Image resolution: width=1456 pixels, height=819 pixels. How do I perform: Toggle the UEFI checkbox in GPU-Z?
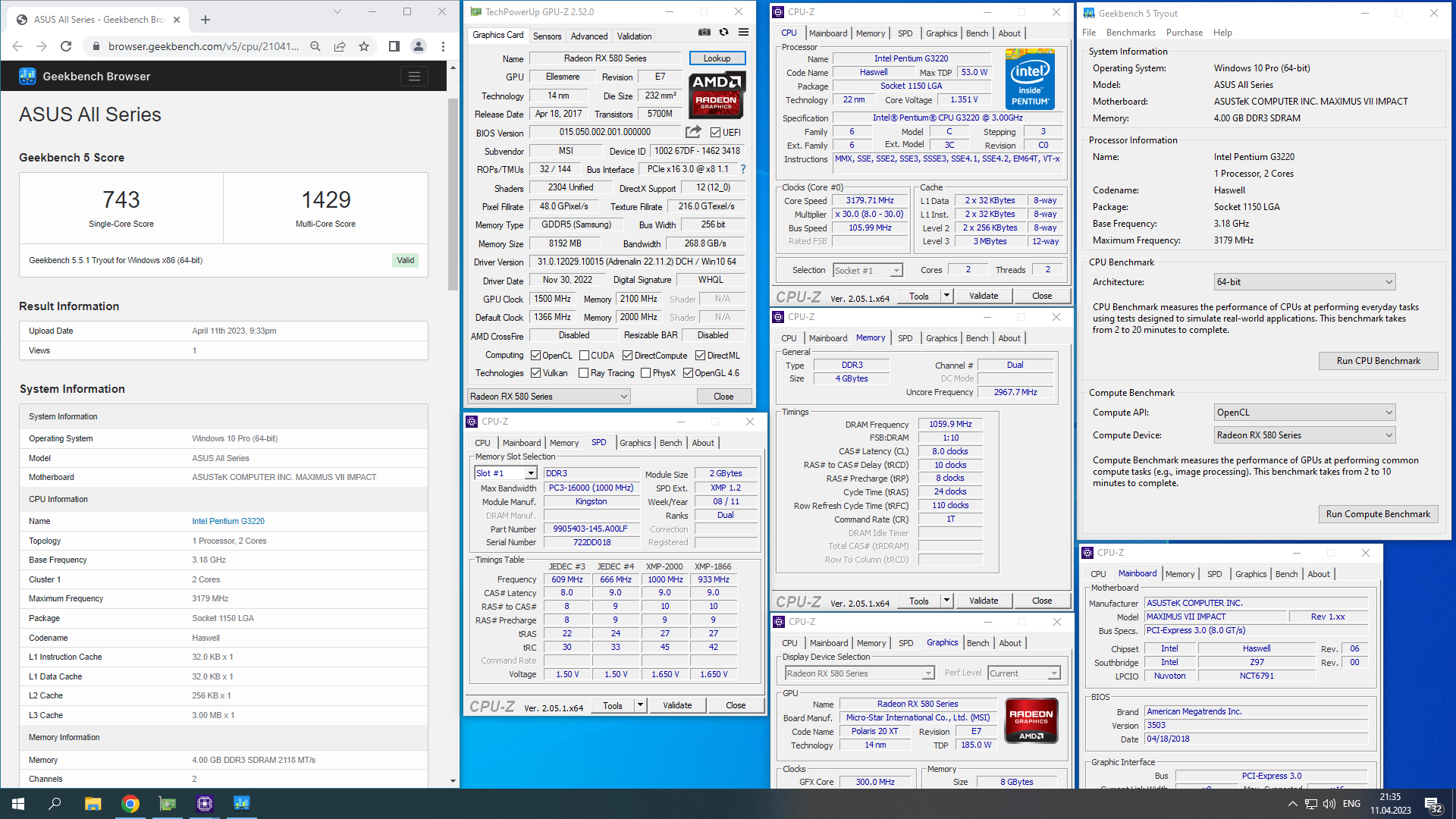[715, 133]
